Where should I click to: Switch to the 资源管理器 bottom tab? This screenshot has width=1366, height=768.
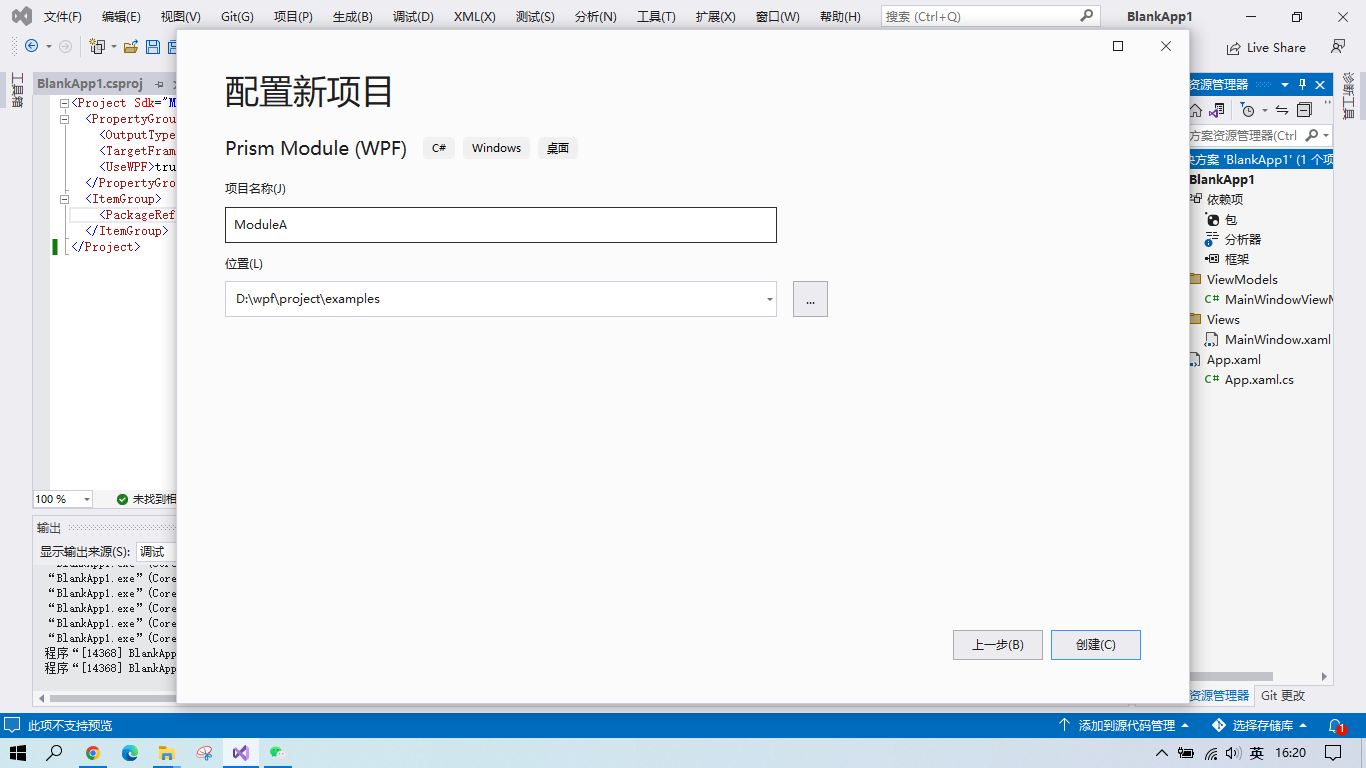[x=1219, y=695]
